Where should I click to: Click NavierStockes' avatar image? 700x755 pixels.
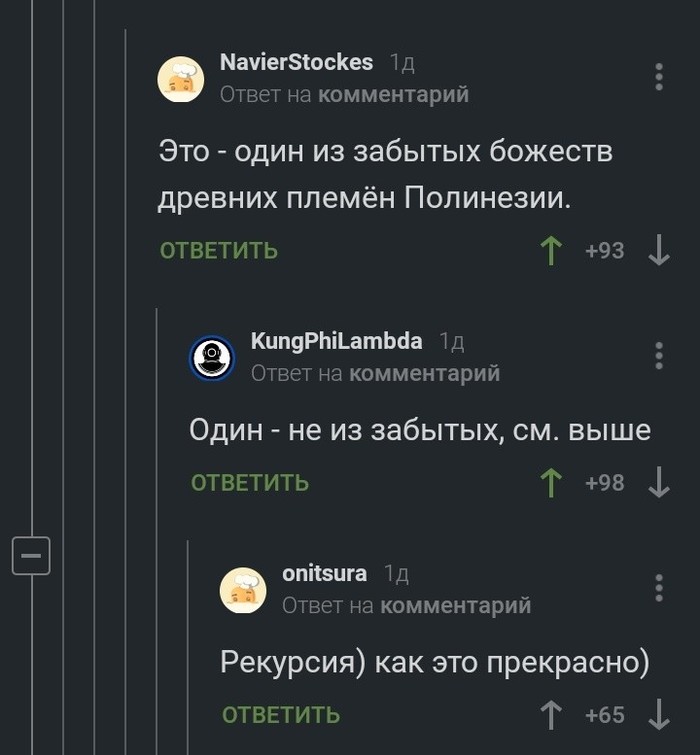click(x=181, y=78)
